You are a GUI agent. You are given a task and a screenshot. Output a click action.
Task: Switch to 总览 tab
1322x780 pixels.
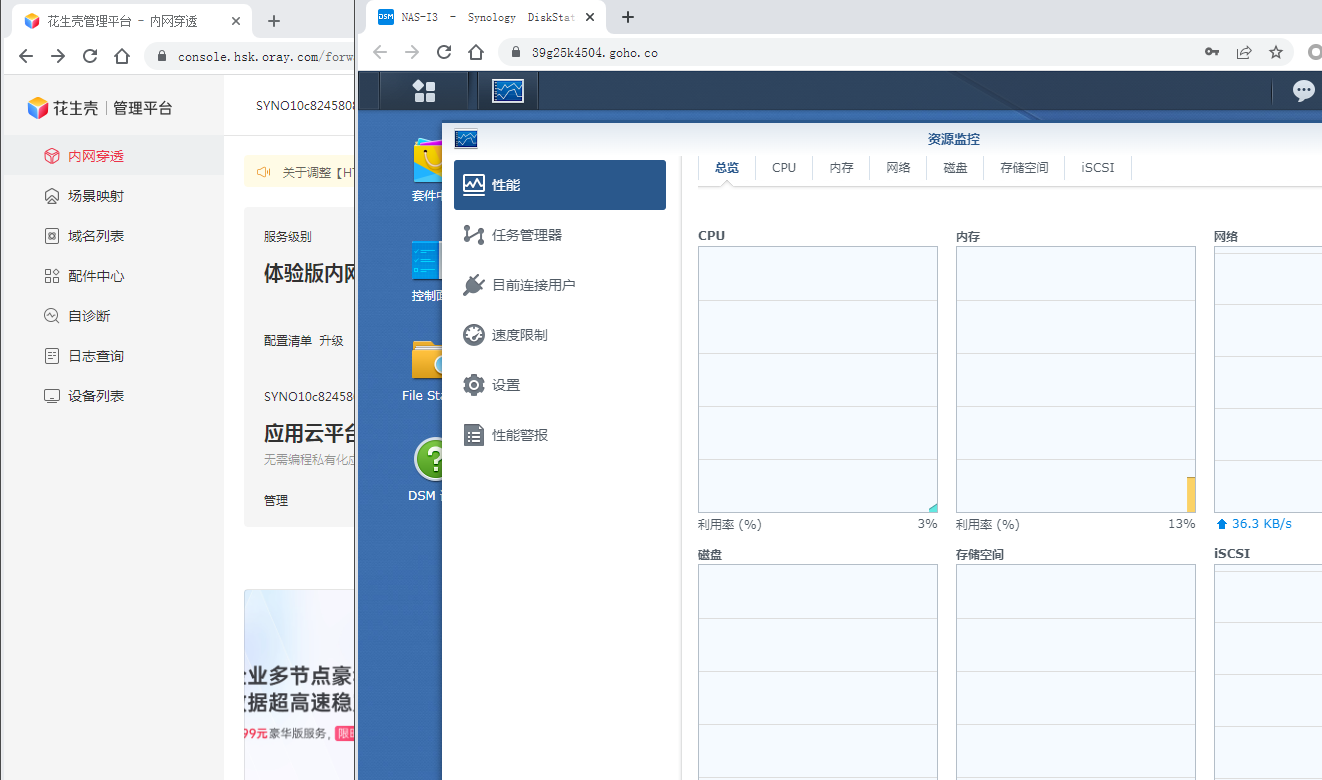[727, 168]
